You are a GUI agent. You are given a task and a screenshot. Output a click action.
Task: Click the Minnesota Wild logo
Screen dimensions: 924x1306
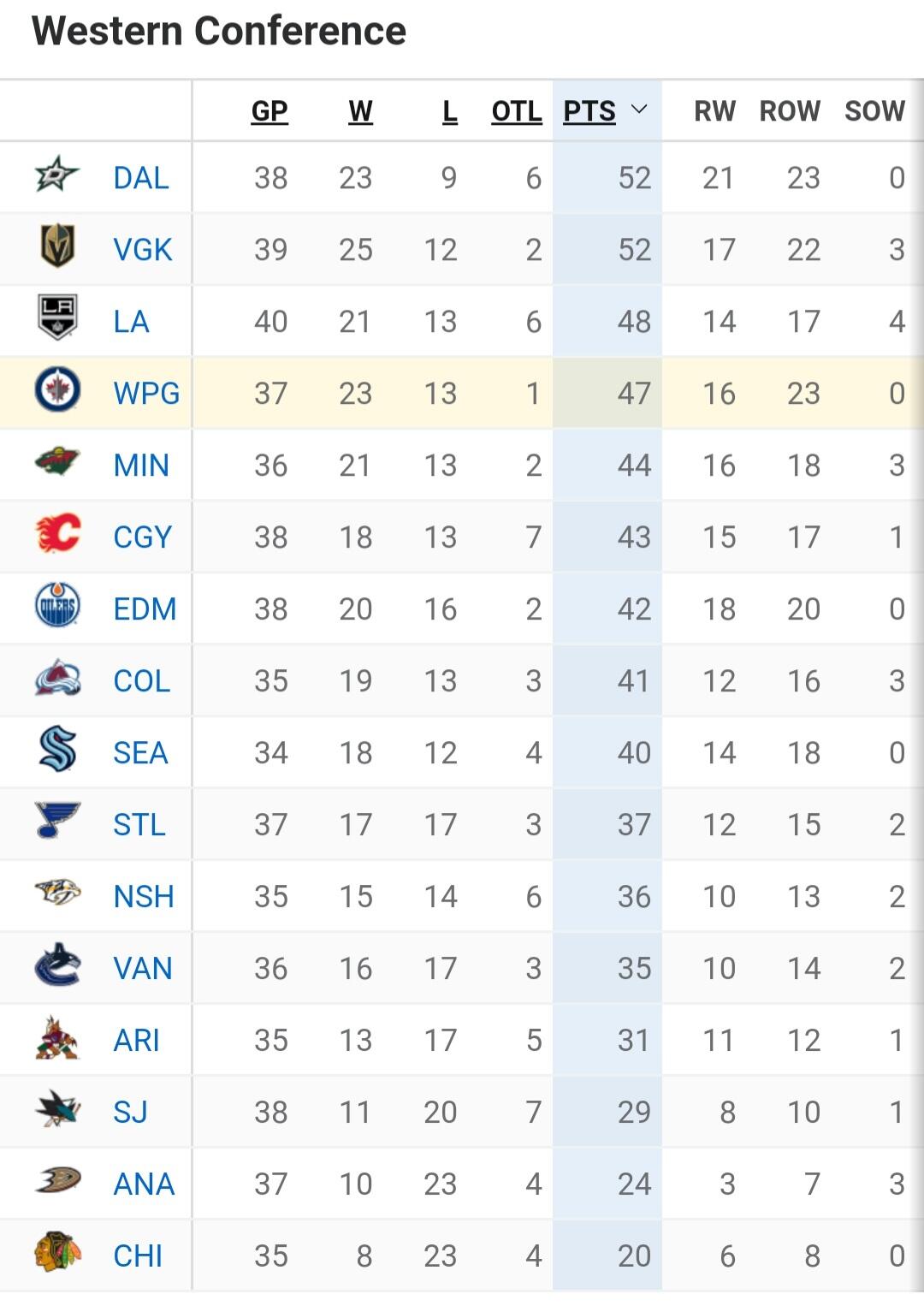[57, 462]
